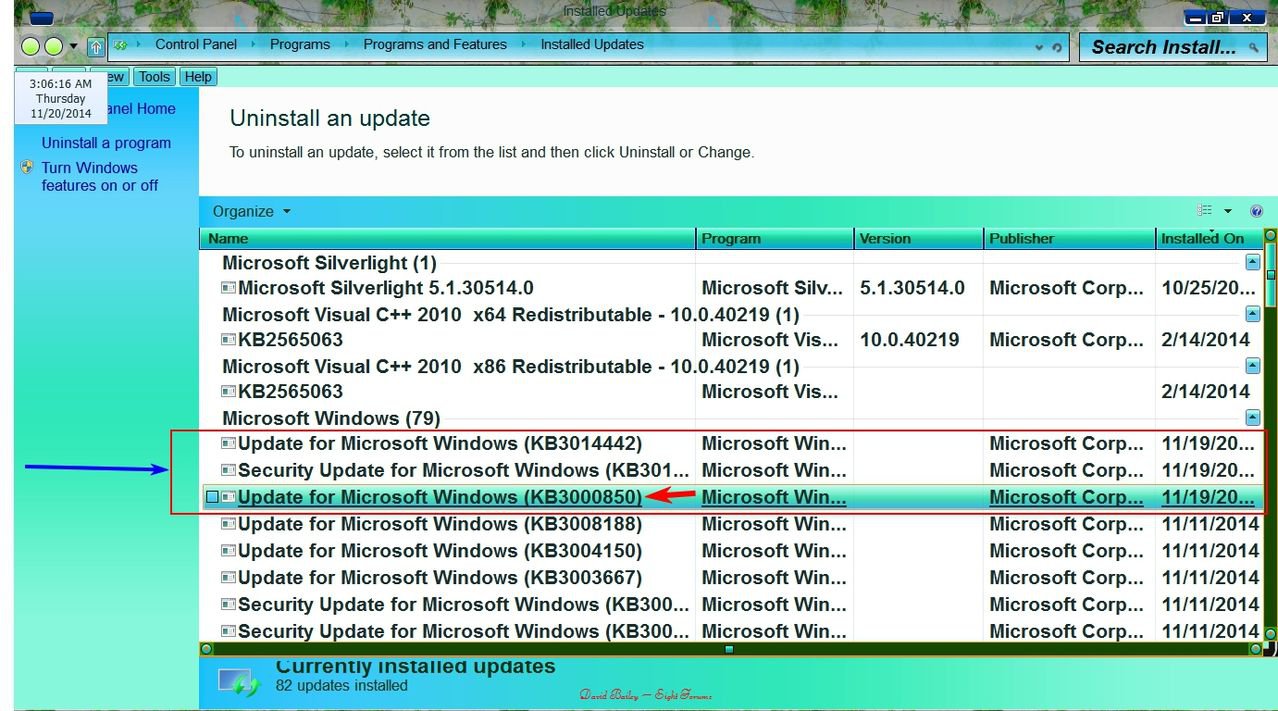Screen dimensions: 1278x711
Task: Open the Organize dropdown
Action: point(251,211)
